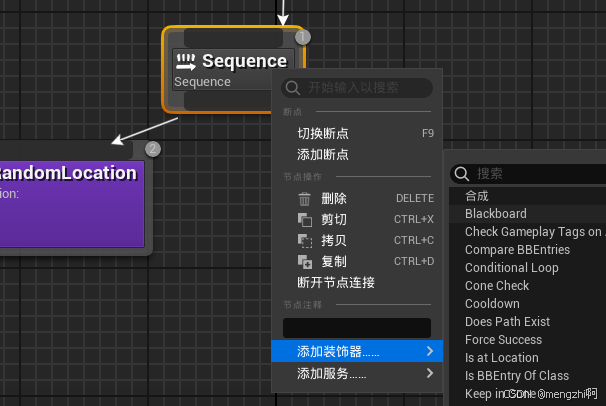
Task: Click the duplicate icon beside 复制
Action: click(x=305, y=262)
